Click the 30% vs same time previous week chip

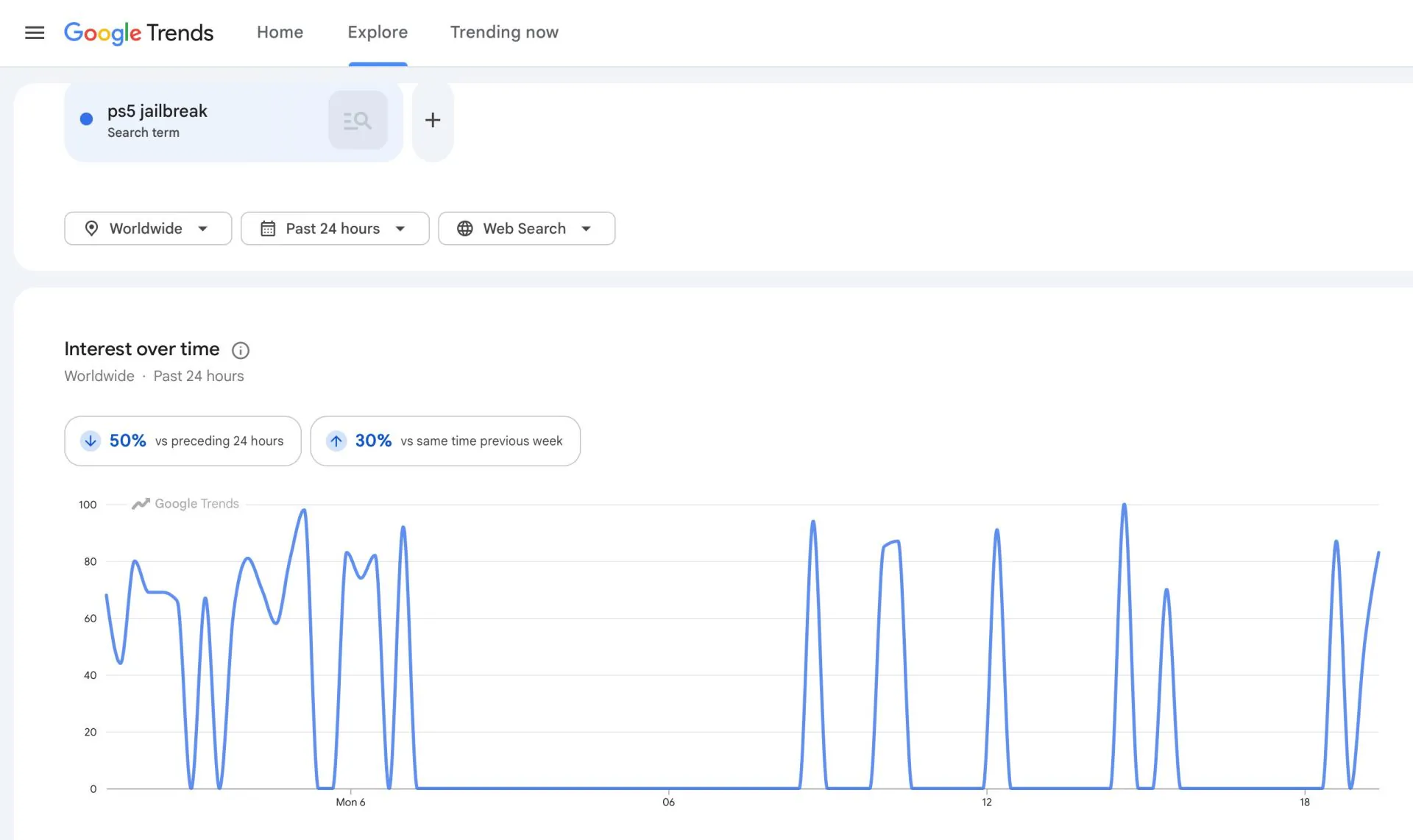[445, 441]
